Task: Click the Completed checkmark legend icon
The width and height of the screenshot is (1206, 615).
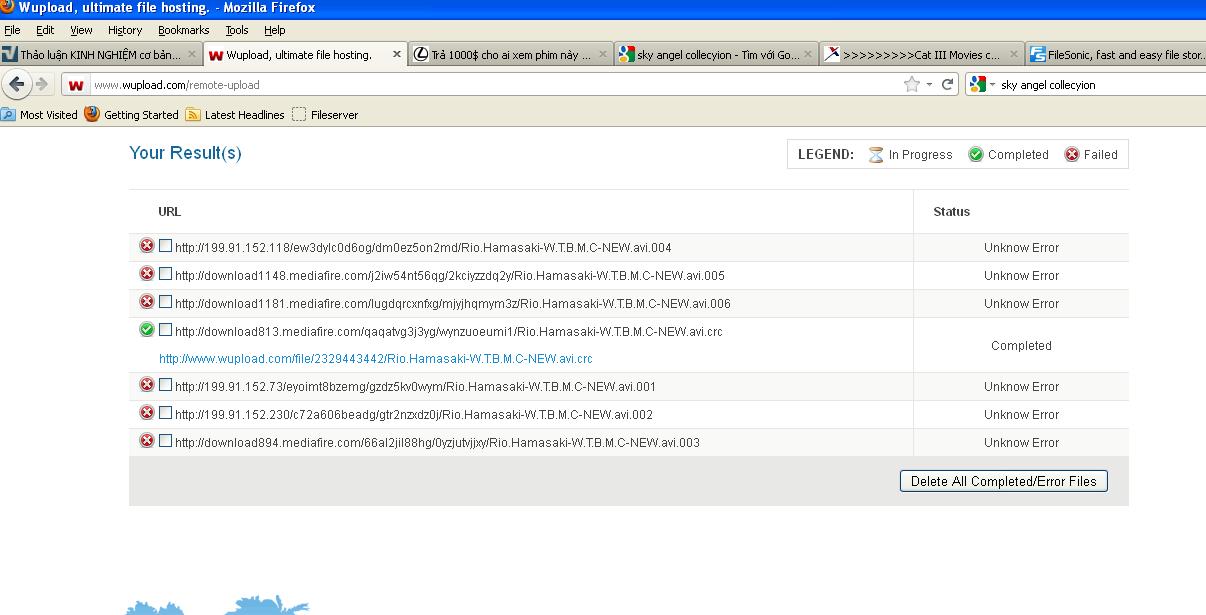Action: [x=975, y=154]
